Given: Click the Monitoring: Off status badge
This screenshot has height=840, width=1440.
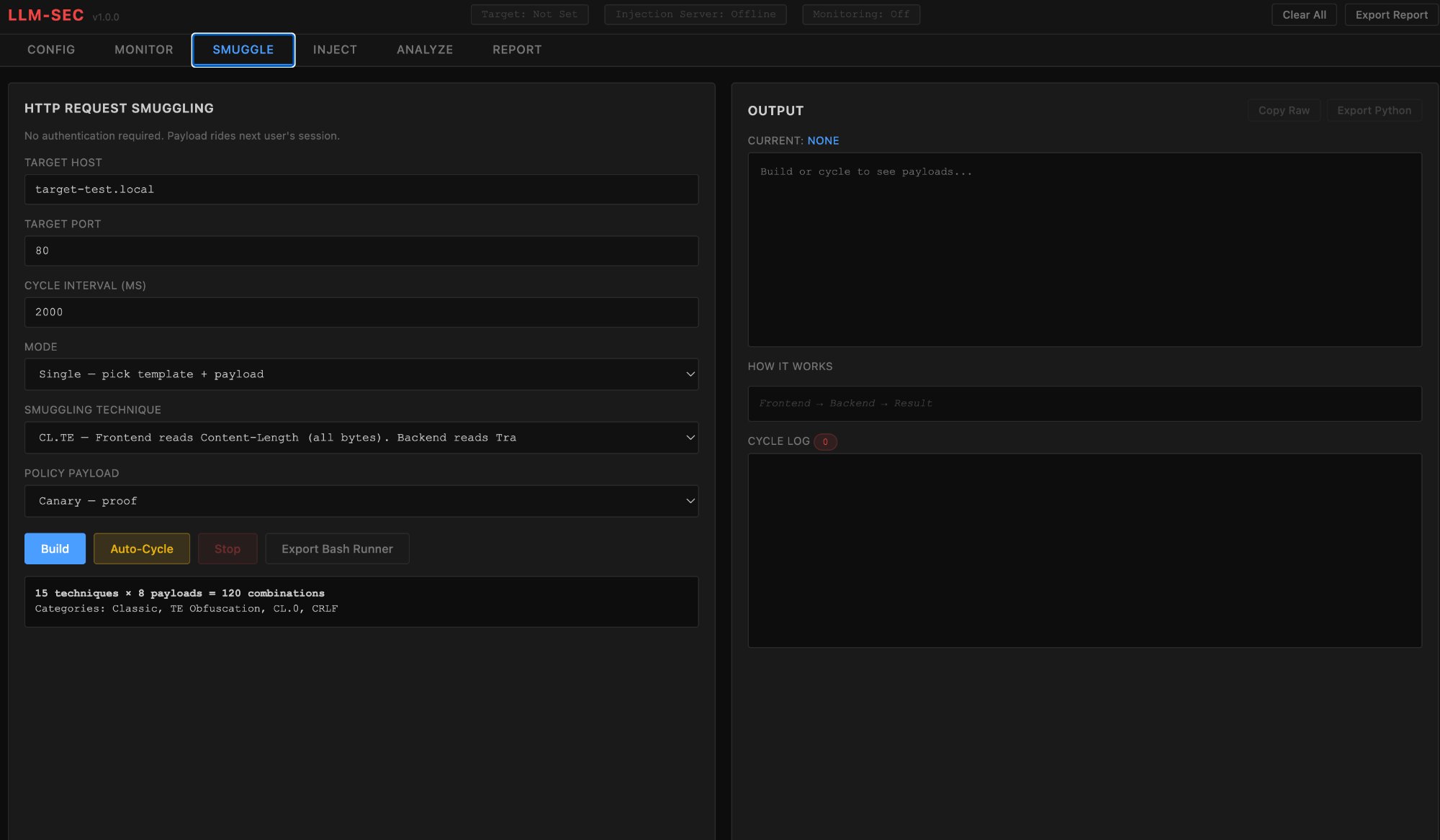Looking at the screenshot, I should (x=861, y=14).
